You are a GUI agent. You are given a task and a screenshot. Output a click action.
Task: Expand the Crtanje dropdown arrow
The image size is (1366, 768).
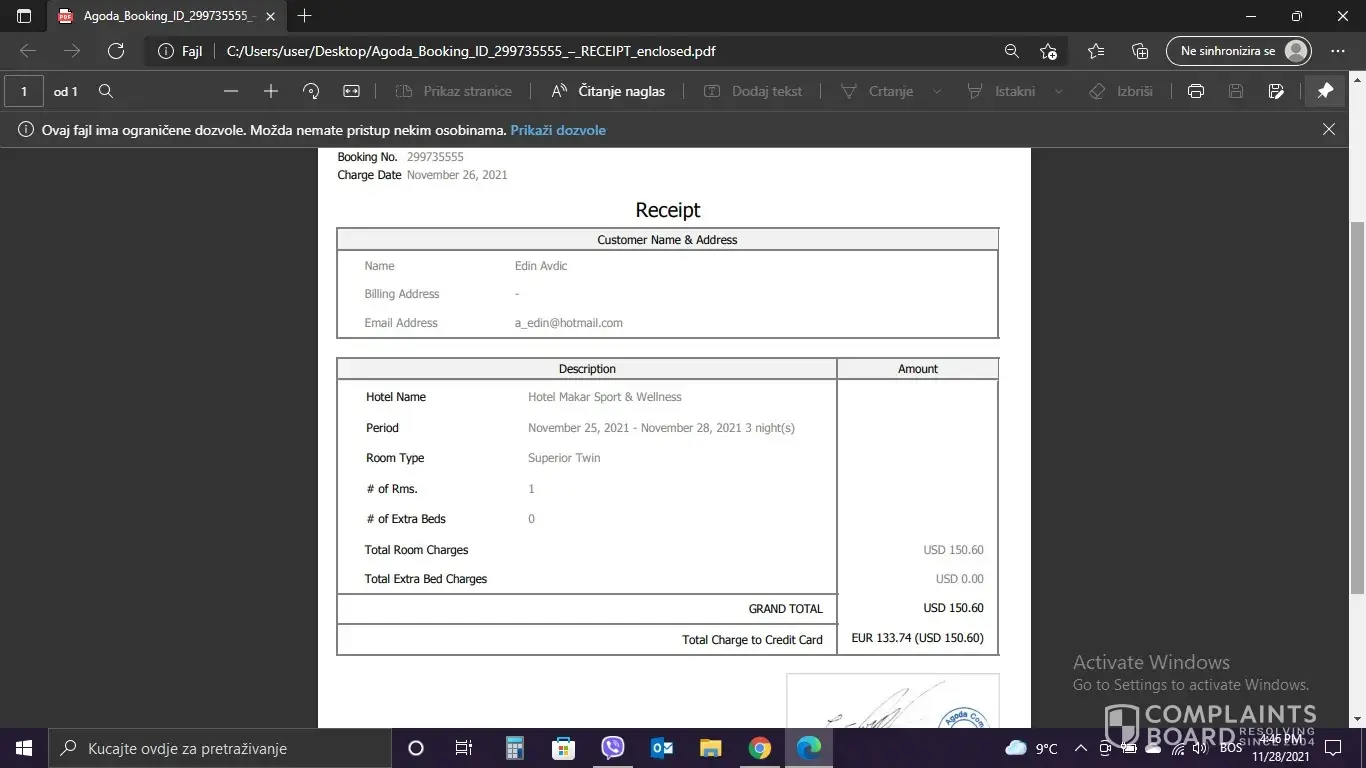[937, 91]
